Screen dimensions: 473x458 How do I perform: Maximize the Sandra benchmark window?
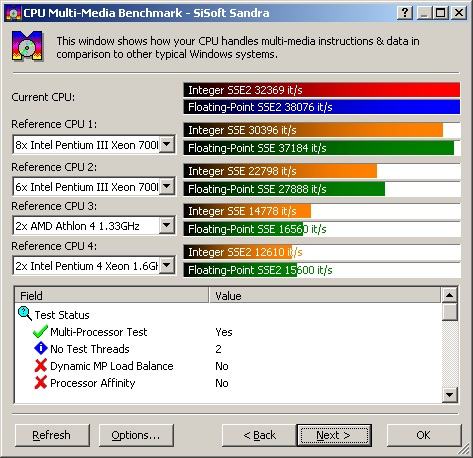point(440,13)
